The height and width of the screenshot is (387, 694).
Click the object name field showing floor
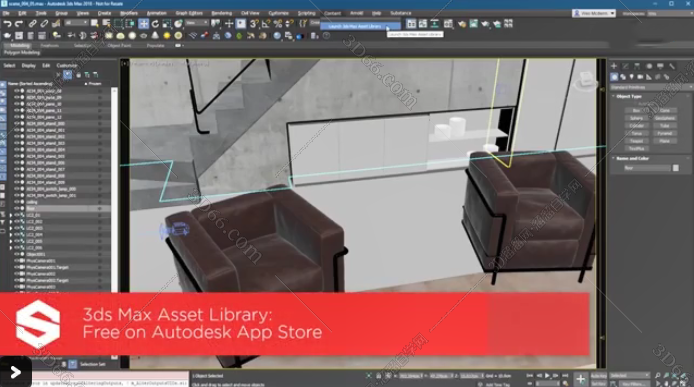[x=647, y=168]
